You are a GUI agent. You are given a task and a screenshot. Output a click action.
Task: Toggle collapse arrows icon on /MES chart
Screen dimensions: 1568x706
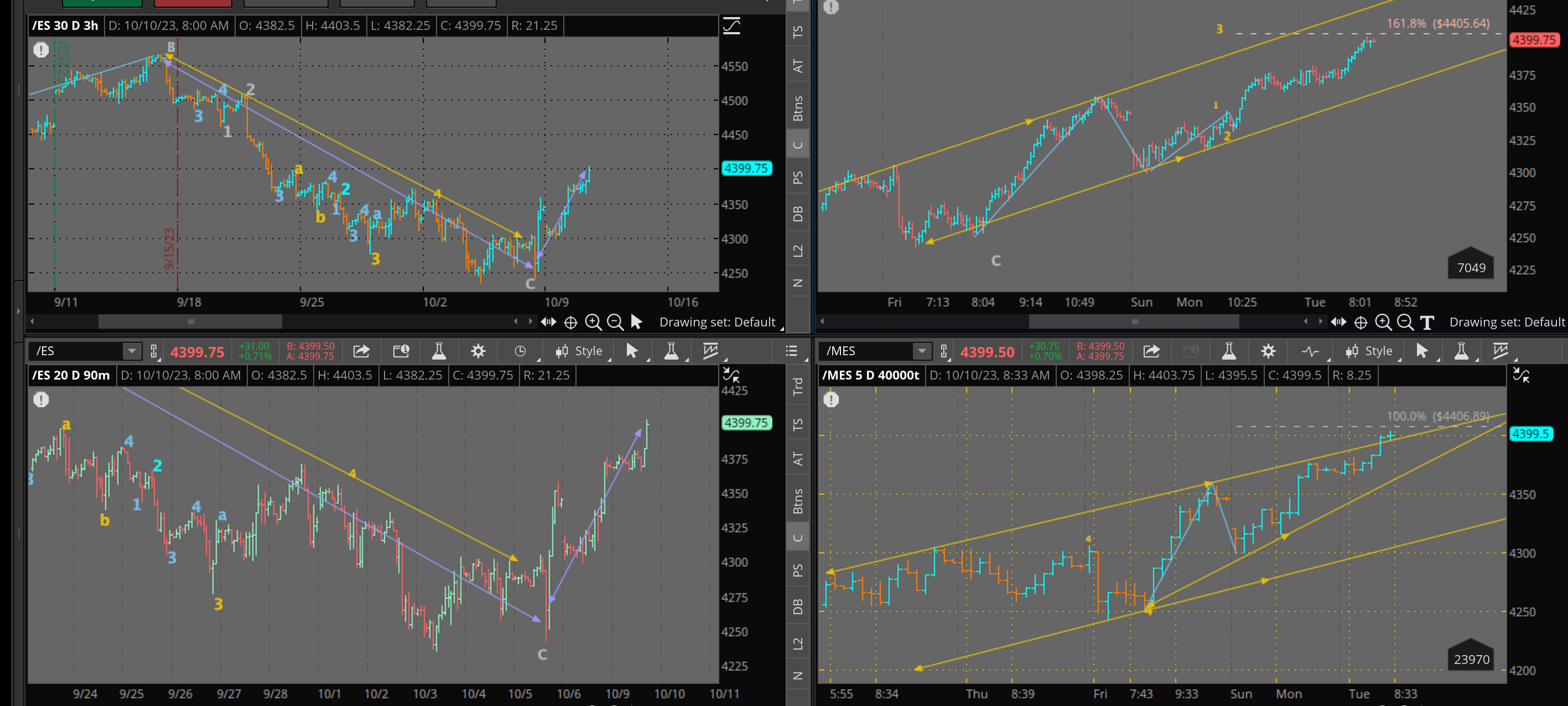tap(1520, 375)
